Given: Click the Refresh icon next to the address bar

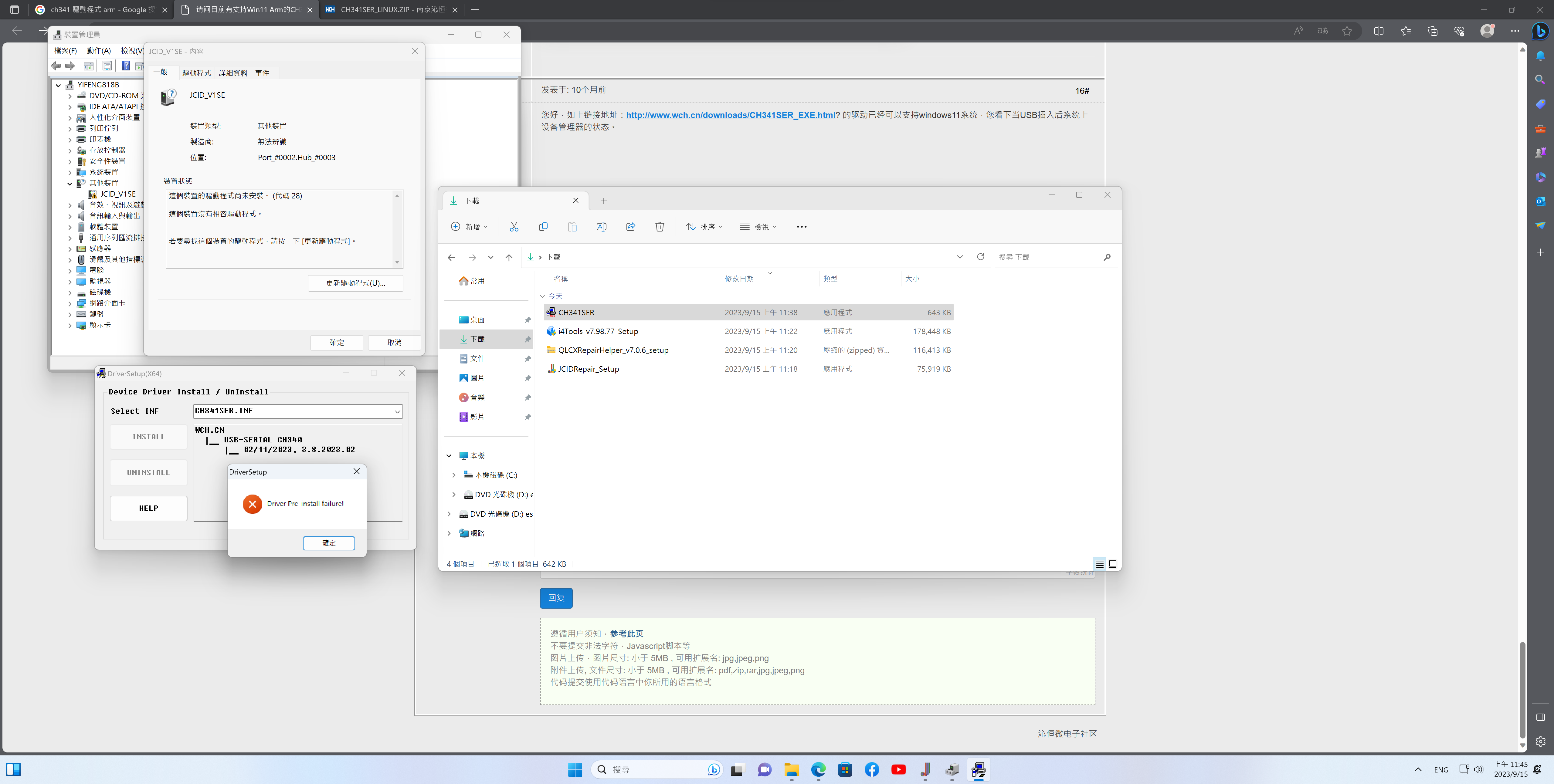Looking at the screenshot, I should (980, 257).
